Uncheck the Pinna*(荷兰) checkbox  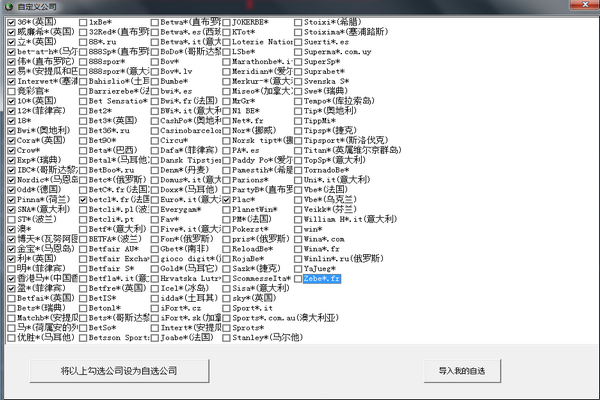pos(11,200)
